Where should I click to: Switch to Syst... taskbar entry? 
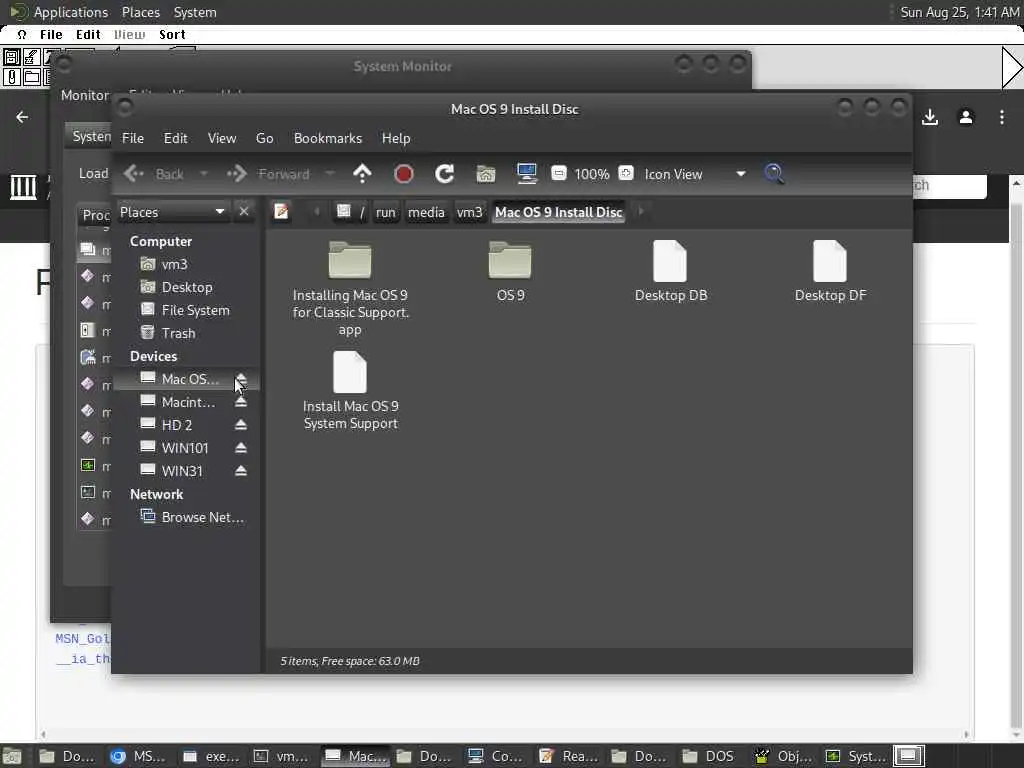click(x=857, y=756)
